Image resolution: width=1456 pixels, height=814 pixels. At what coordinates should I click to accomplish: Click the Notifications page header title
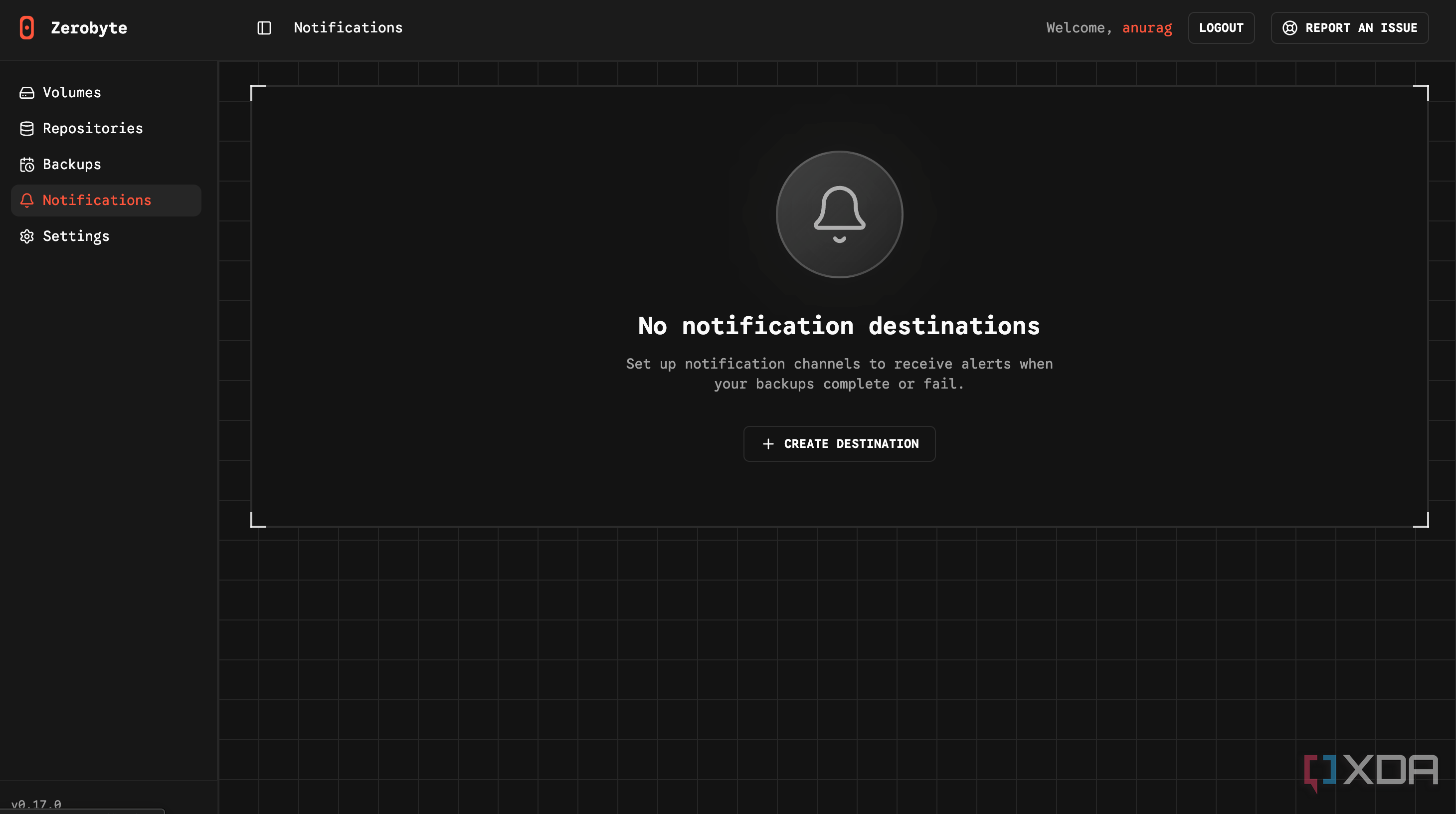[x=348, y=28]
